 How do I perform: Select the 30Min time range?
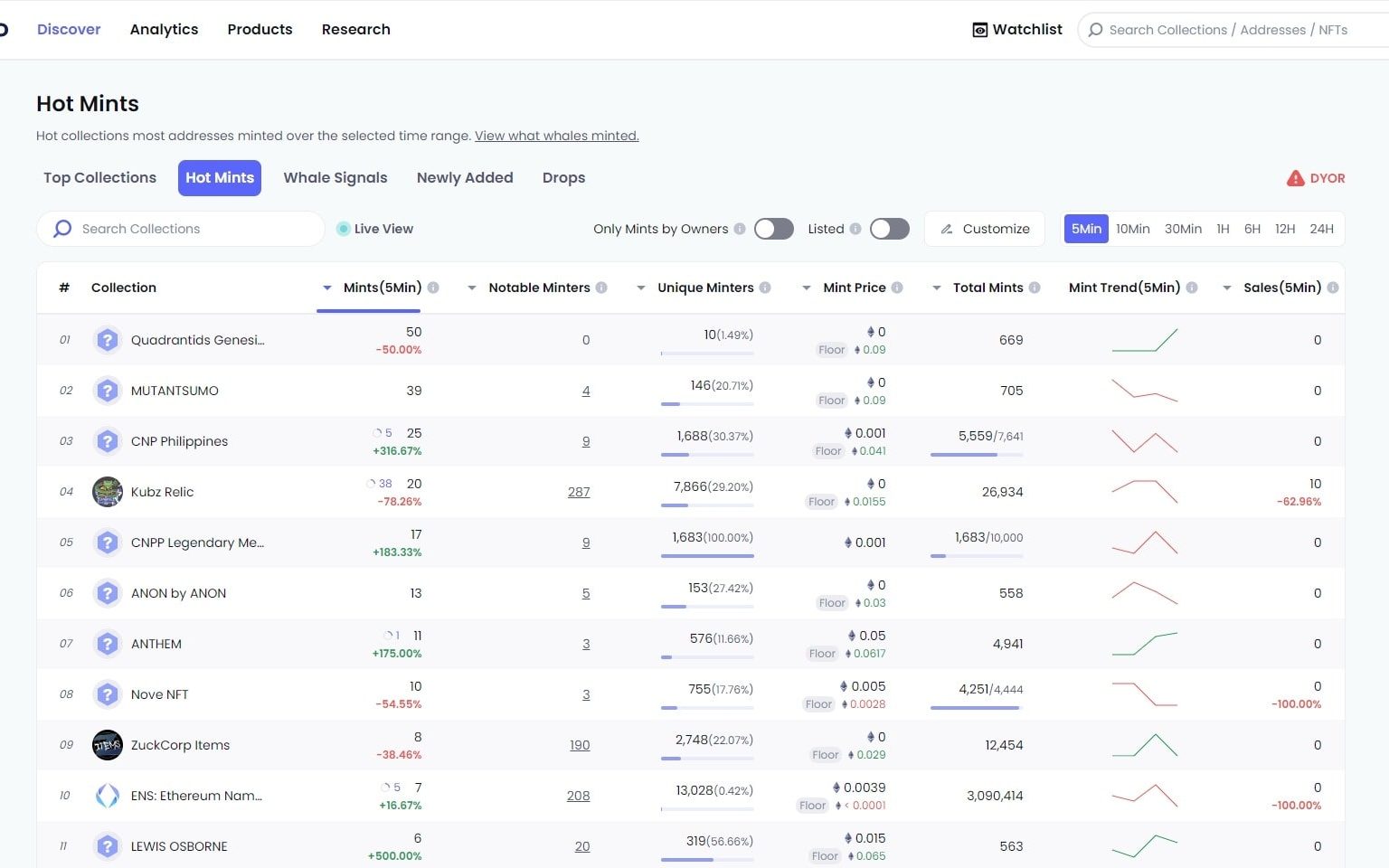click(x=1183, y=229)
